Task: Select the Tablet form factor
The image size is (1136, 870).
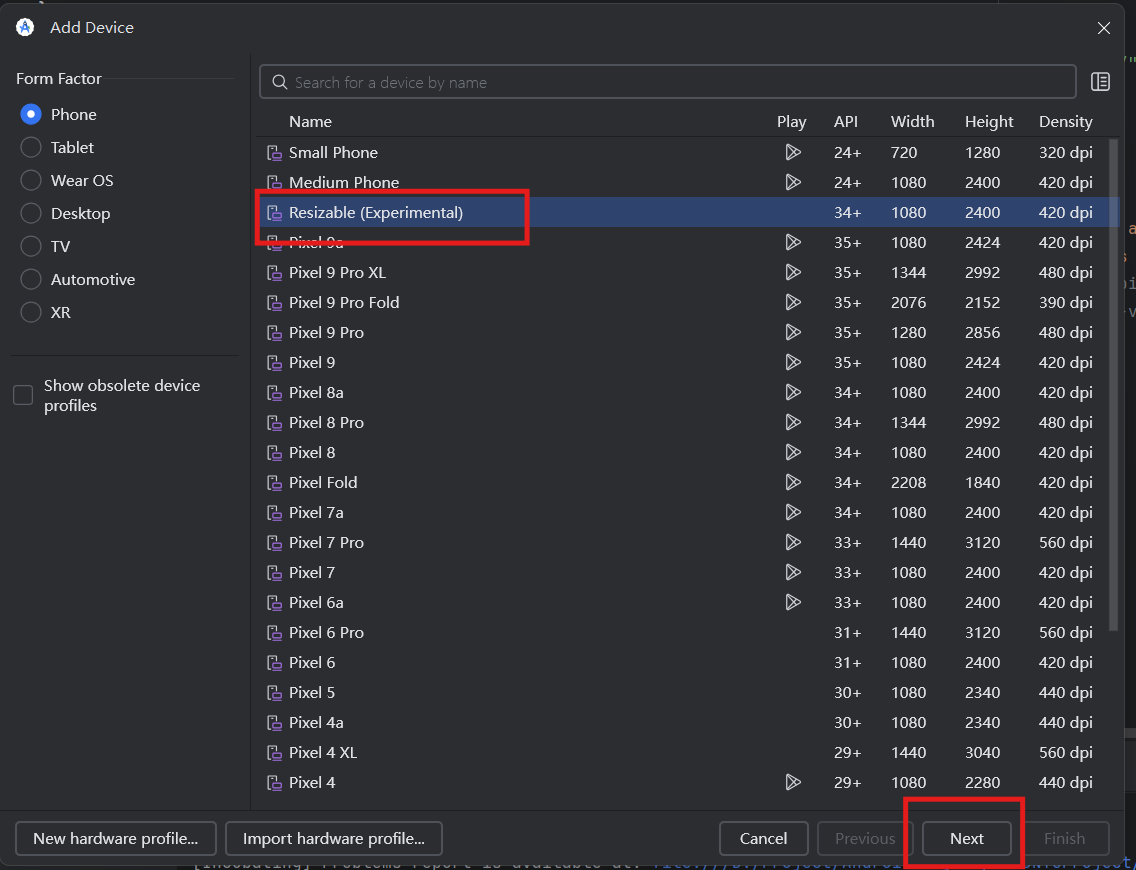Action: coord(30,147)
